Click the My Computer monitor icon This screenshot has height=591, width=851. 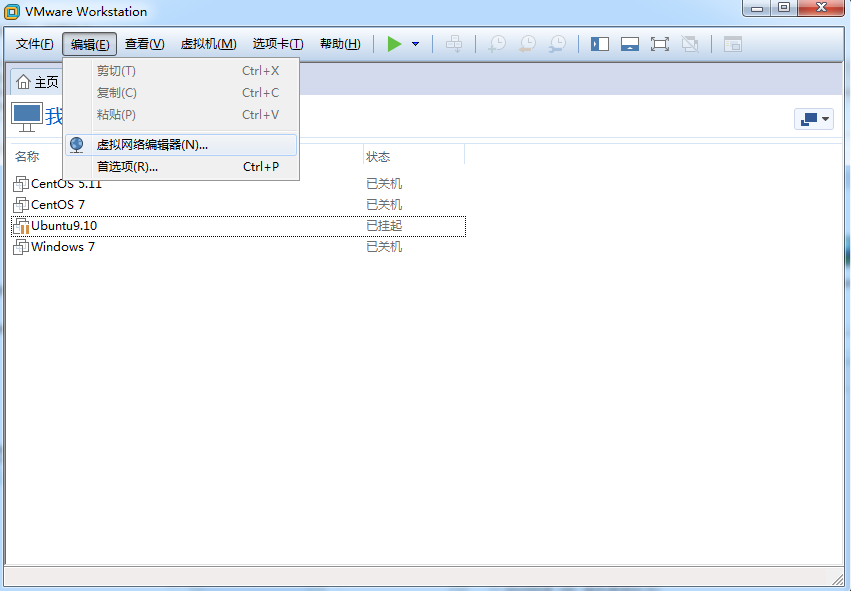coord(27,117)
